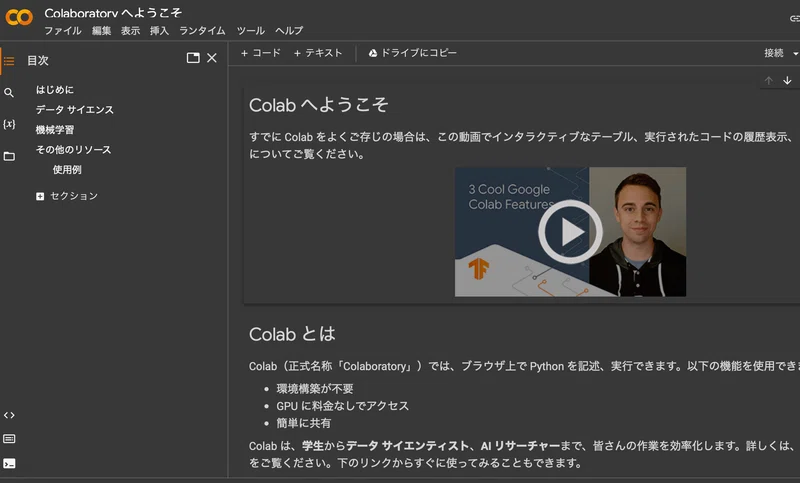Click ドライブにコピー button
This screenshot has width=800, height=483.
[x=412, y=53]
